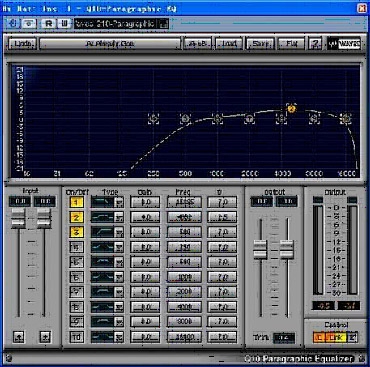Click right output fader handle
370x367 pixels.
click(287, 249)
